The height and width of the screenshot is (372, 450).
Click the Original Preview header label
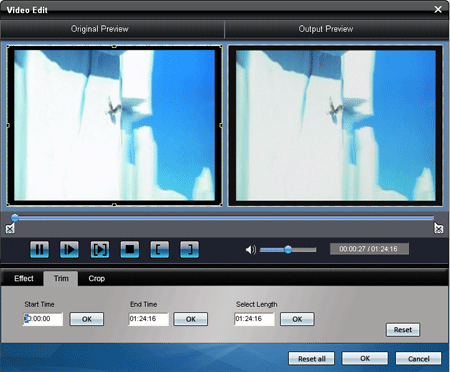[x=99, y=29]
